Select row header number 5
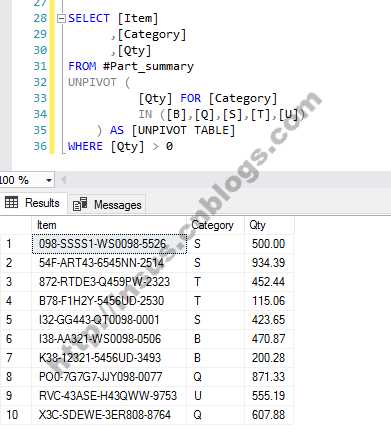The image size is (391, 434). pyautogui.click(x=16, y=320)
